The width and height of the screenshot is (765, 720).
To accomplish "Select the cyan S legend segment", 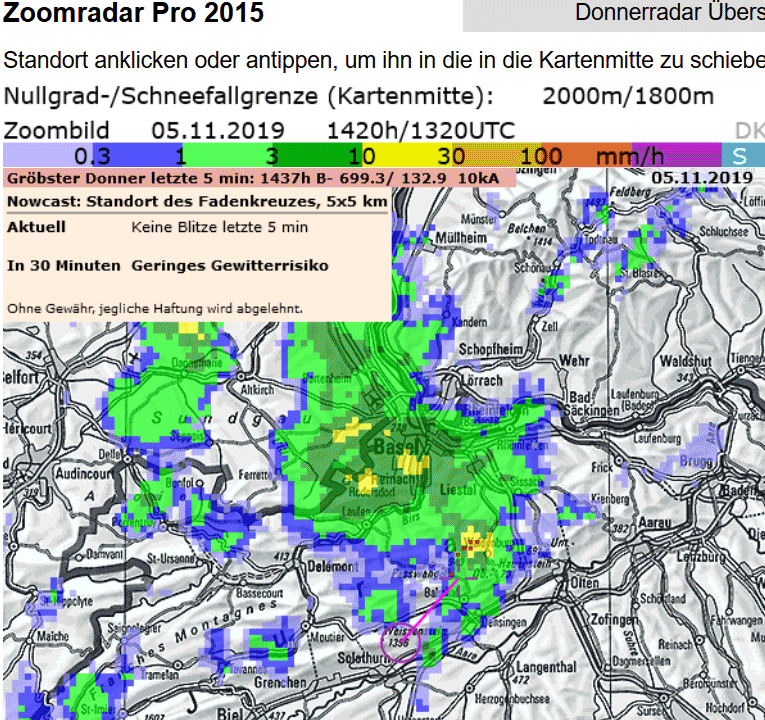I will 743,155.
